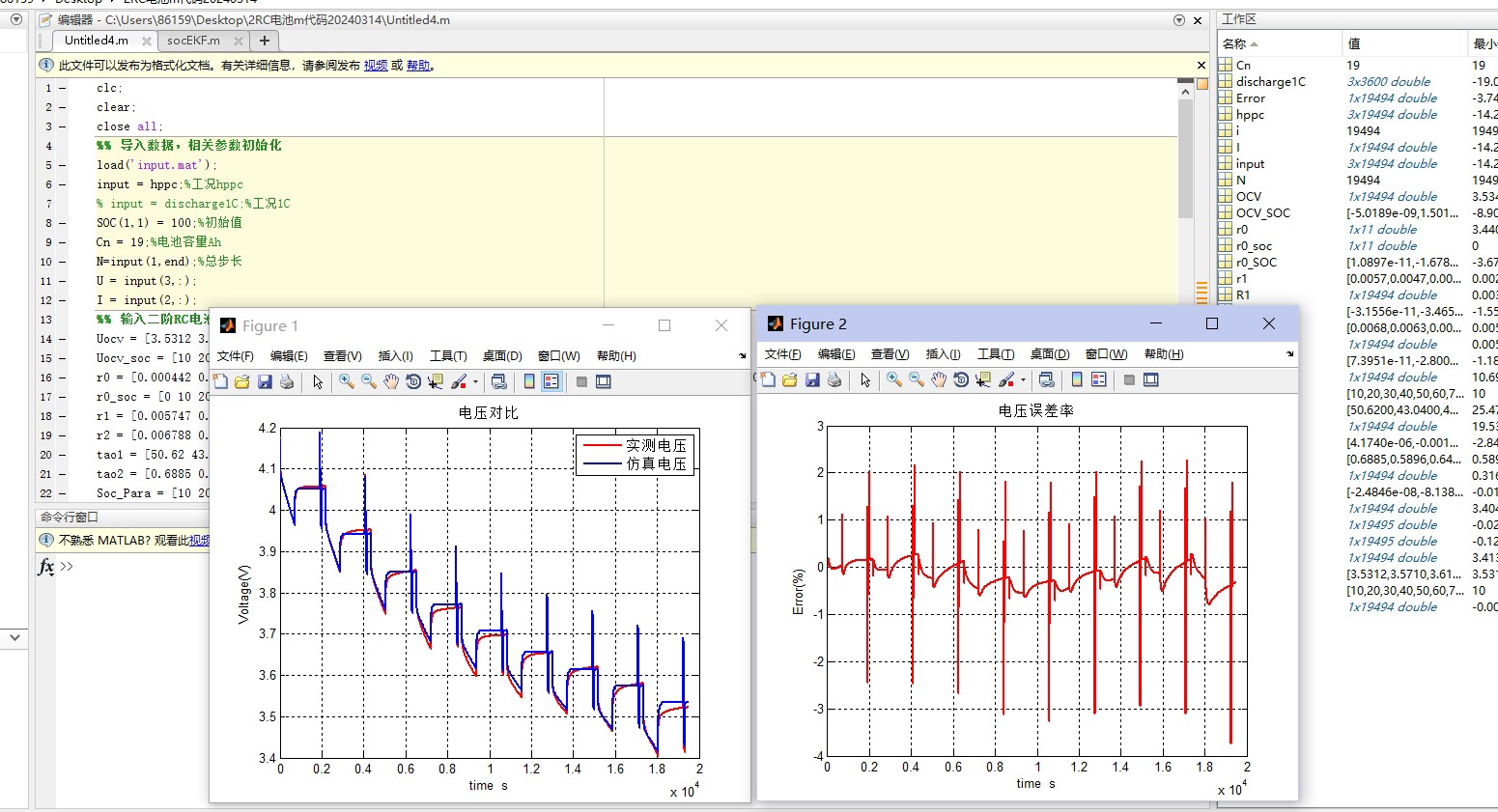Switch to the socEKF.m editor tab
The height and width of the screenshot is (812, 1498).
click(x=193, y=41)
